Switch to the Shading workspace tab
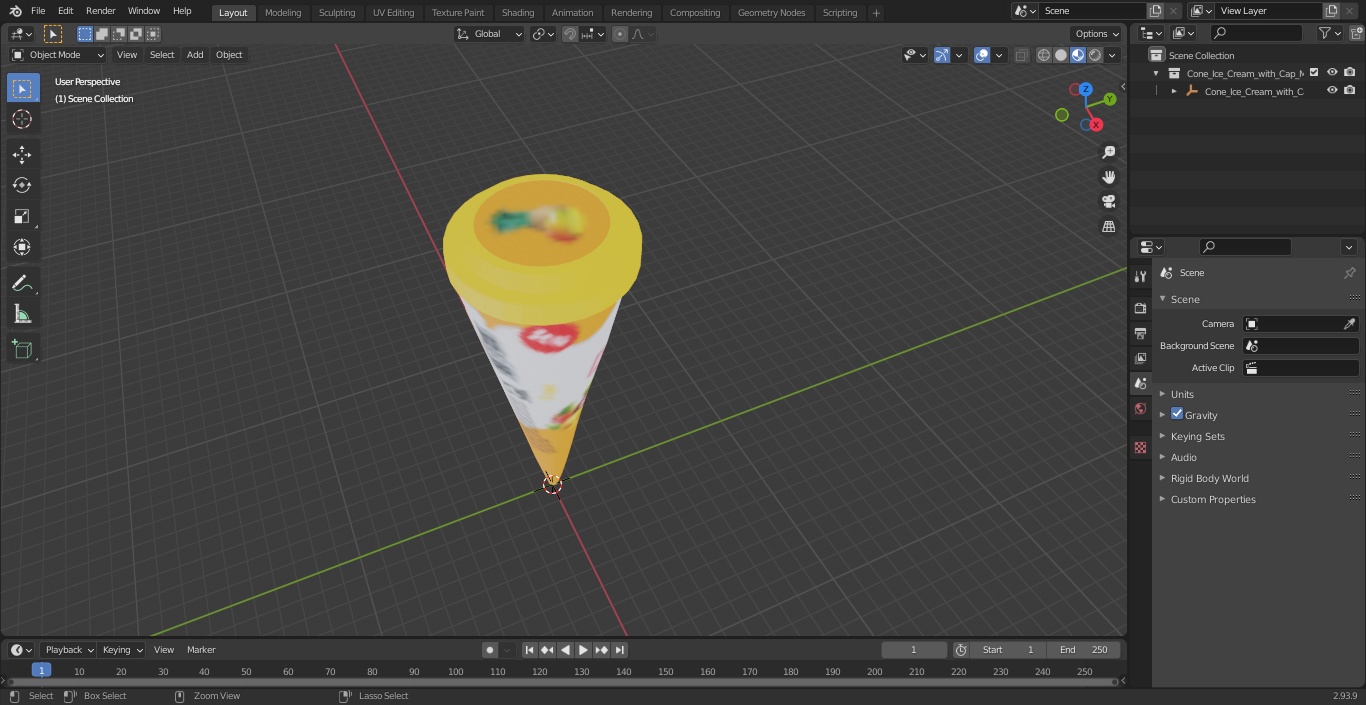 point(518,13)
